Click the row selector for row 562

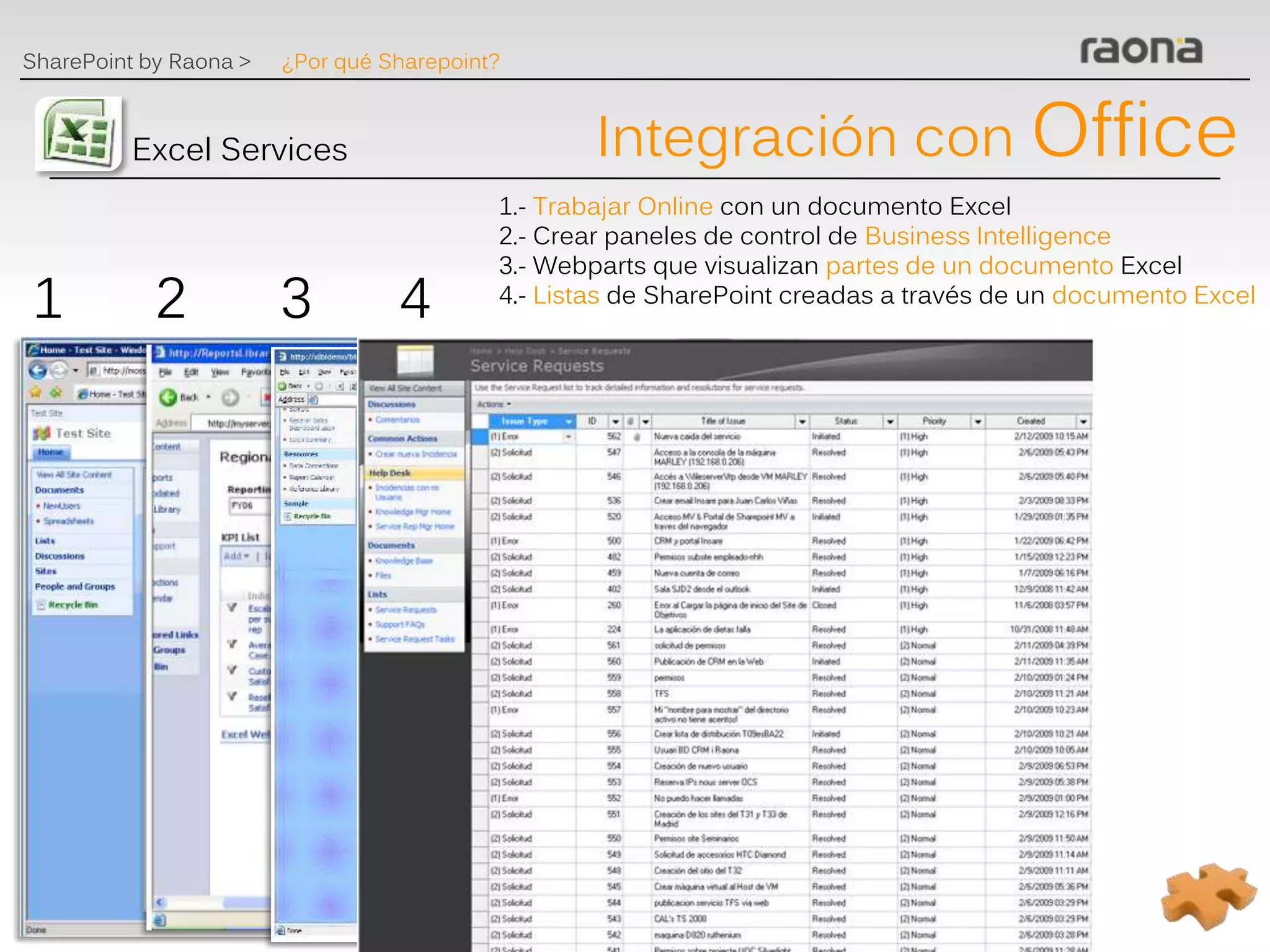[x=480, y=437]
